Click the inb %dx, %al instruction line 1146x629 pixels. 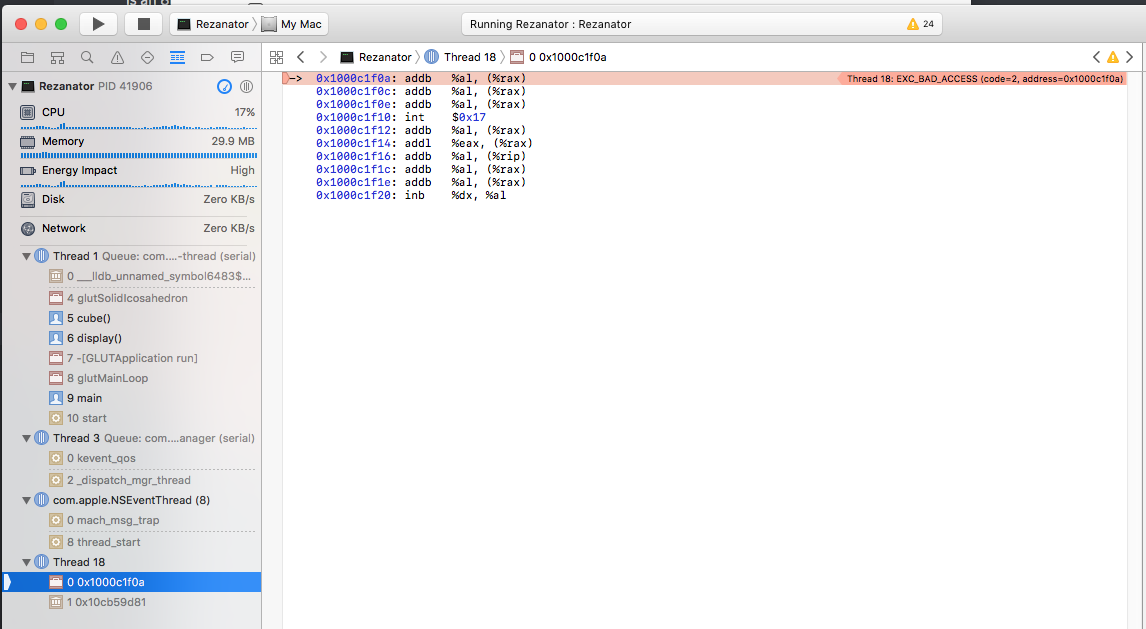pyautogui.click(x=411, y=195)
